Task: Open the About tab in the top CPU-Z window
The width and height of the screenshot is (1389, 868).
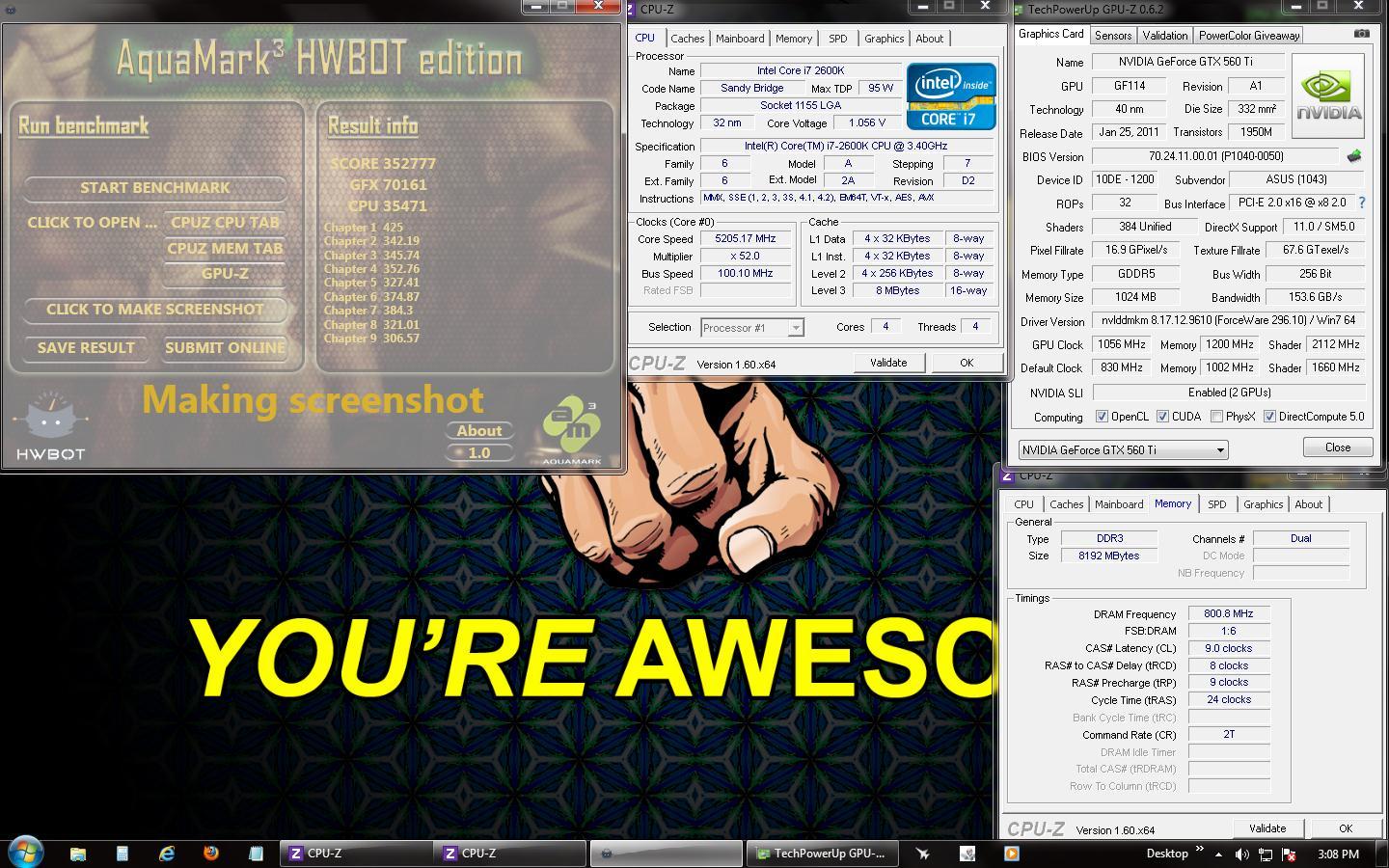Action: [929, 39]
